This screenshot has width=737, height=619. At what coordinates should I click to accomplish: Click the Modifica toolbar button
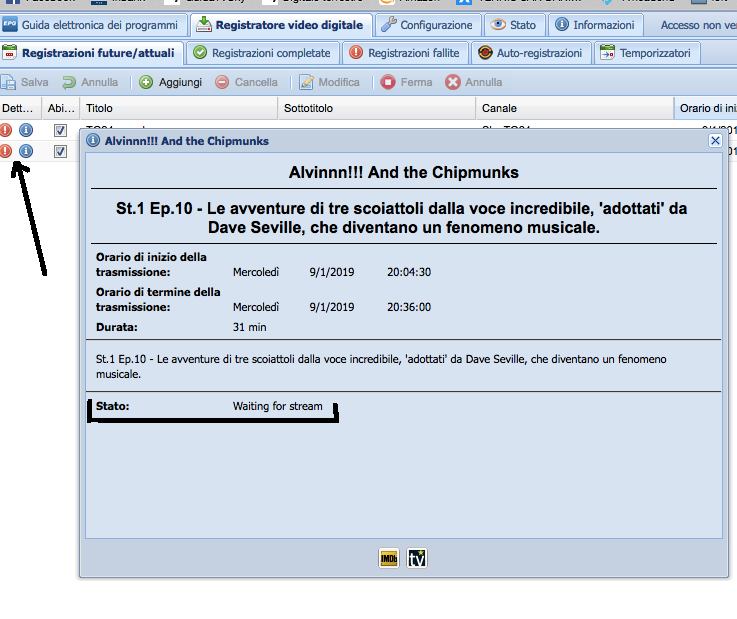(329, 82)
